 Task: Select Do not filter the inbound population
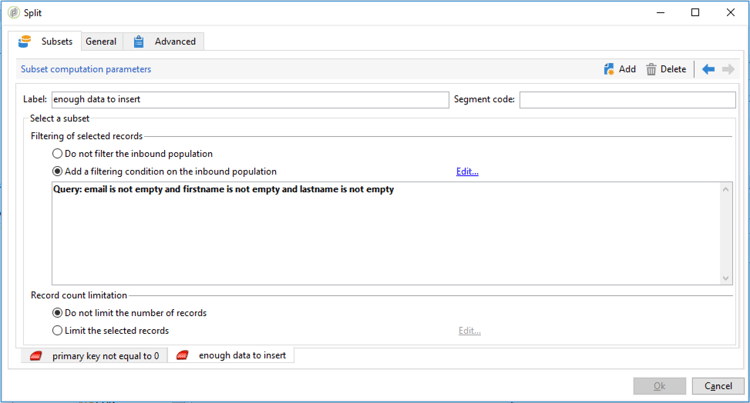click(x=57, y=153)
